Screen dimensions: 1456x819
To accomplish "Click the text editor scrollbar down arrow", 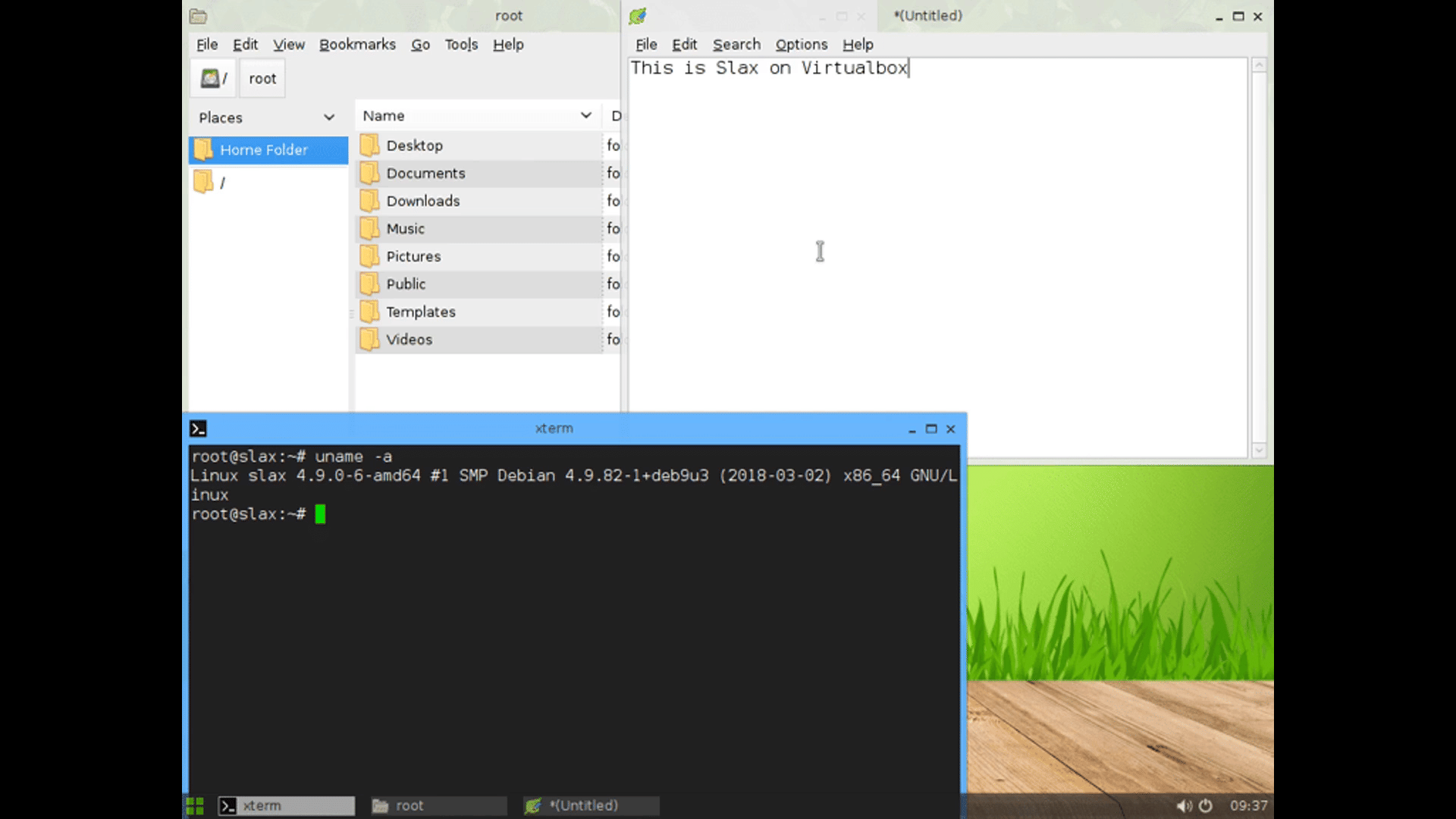I will [1259, 450].
